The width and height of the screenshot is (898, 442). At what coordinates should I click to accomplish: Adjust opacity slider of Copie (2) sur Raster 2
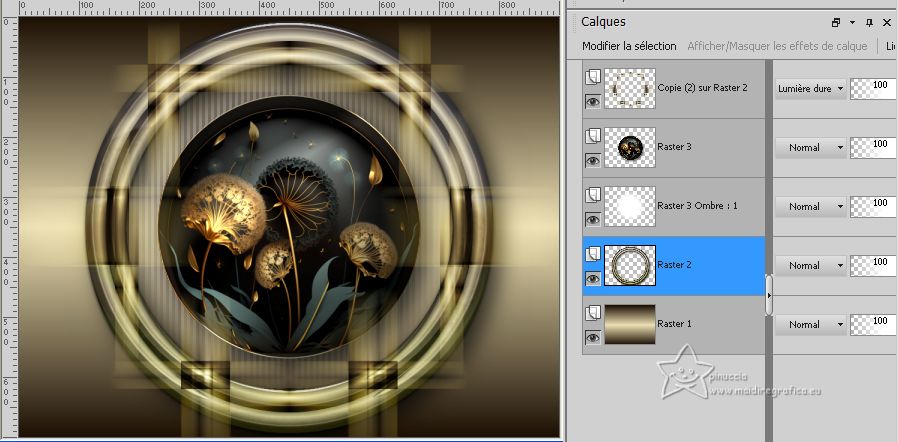(x=874, y=89)
